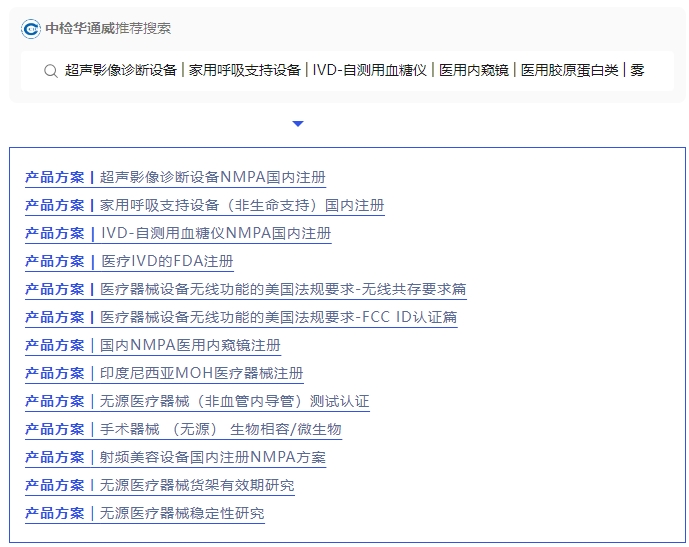Open 无源医疗器械货架有效期研究 link
Viewport: 689px width, 547px height.
click(x=197, y=485)
